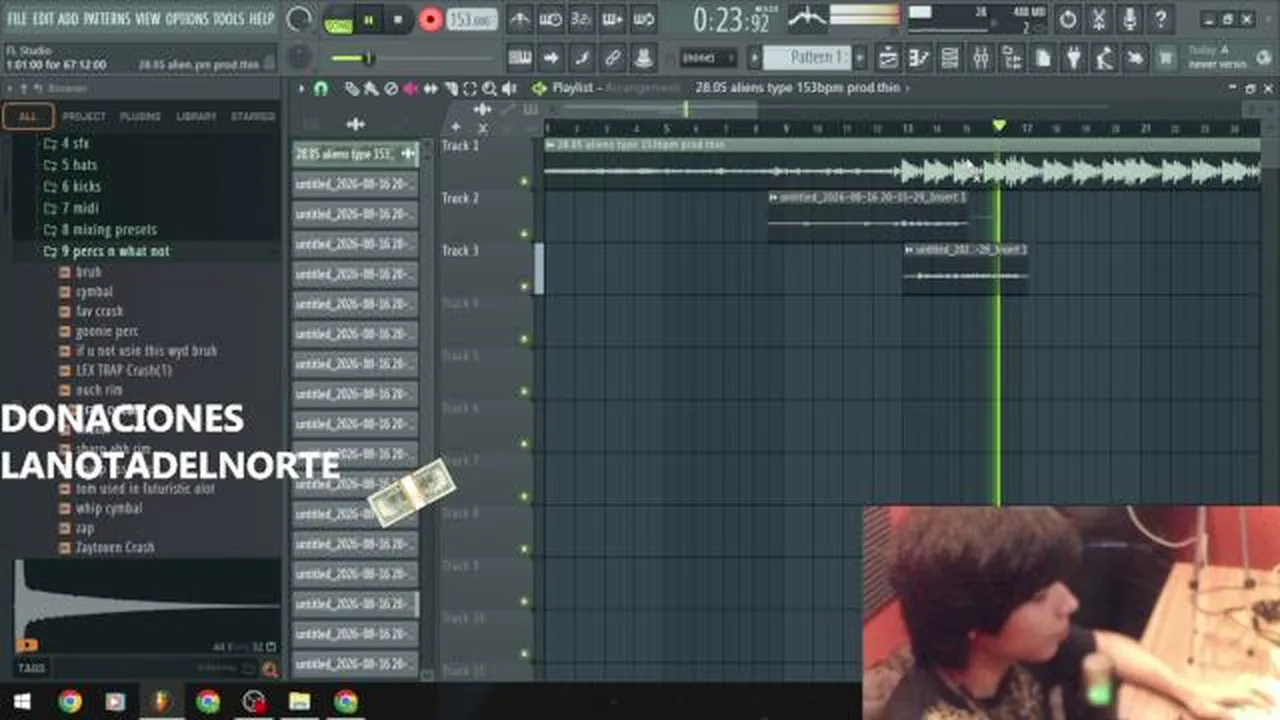Stop playback with the stop button
This screenshot has width=1280, height=720.
click(x=398, y=19)
